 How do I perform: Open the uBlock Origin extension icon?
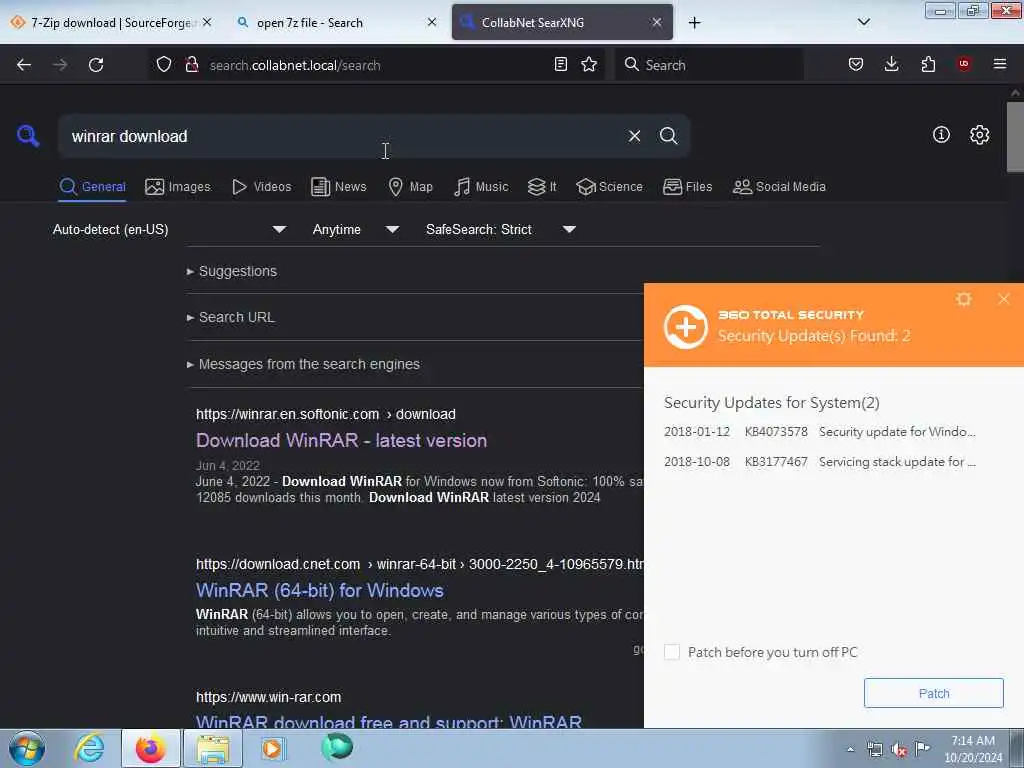click(x=964, y=64)
